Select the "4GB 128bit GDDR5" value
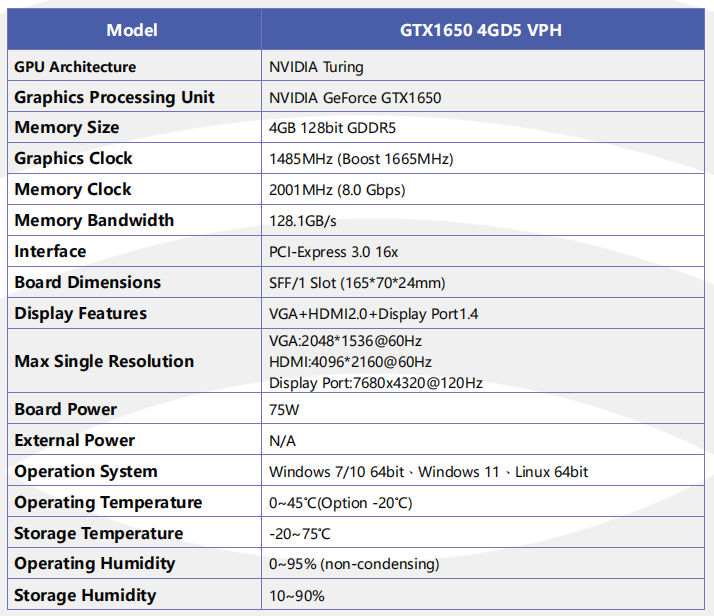The width and height of the screenshot is (714, 616). pyautogui.click(x=335, y=128)
